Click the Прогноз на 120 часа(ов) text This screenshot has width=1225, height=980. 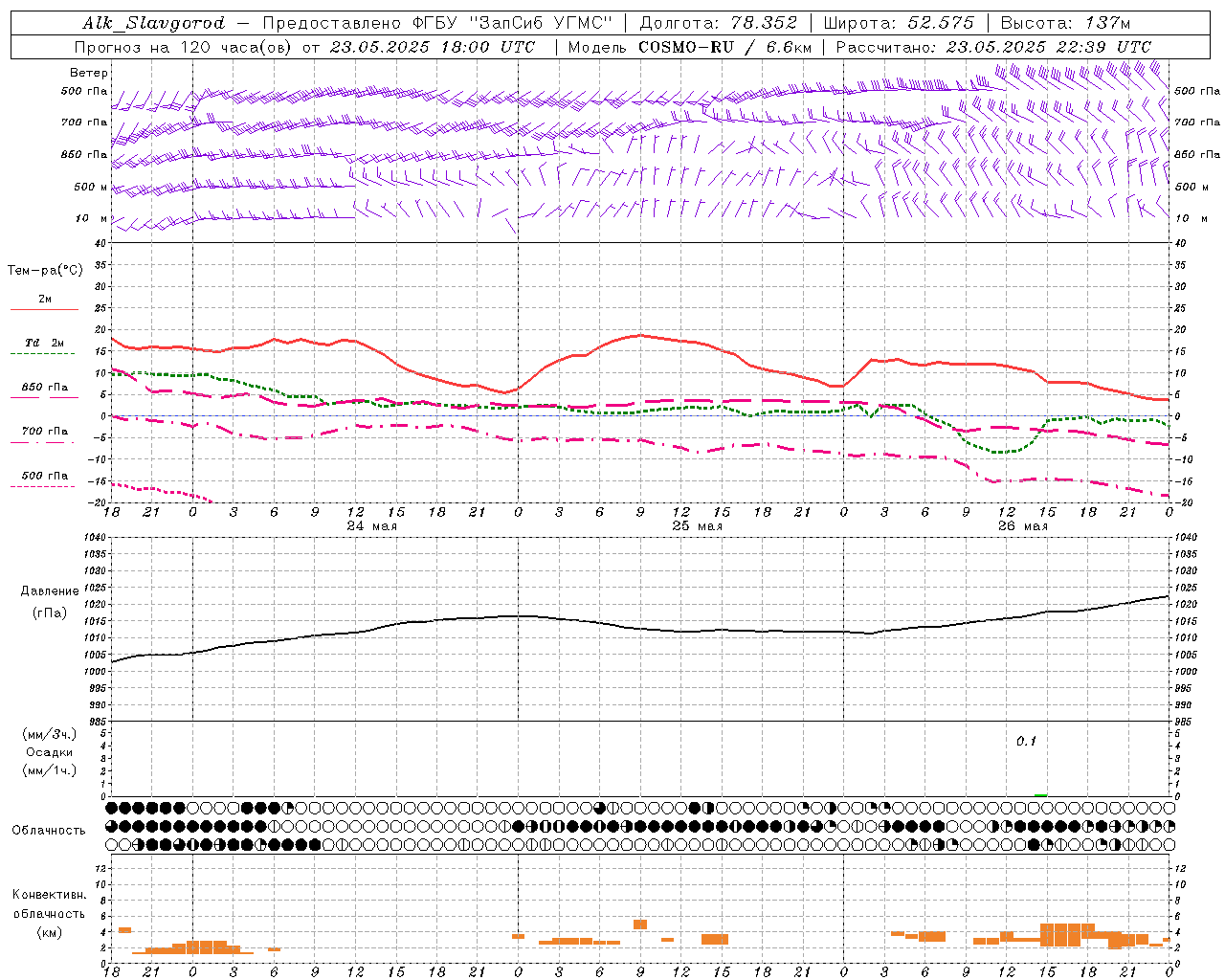(184, 47)
